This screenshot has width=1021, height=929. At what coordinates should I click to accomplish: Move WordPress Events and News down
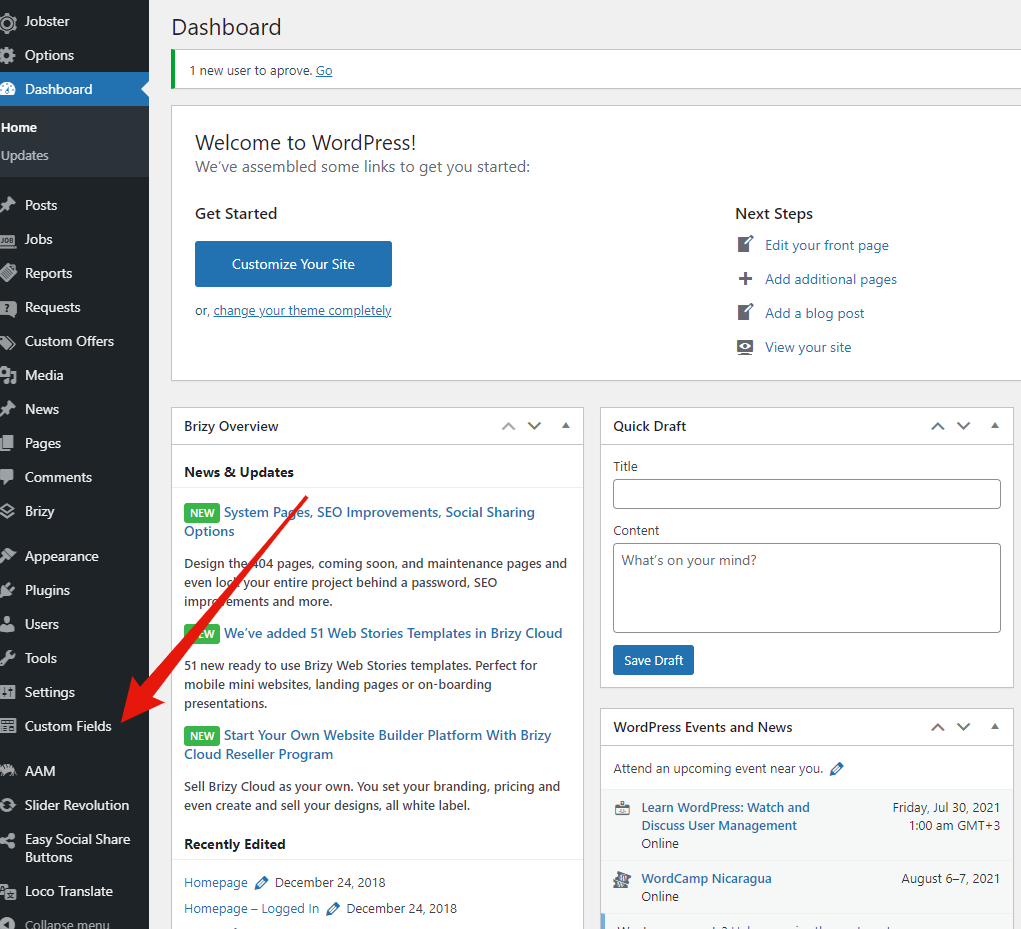coord(964,727)
